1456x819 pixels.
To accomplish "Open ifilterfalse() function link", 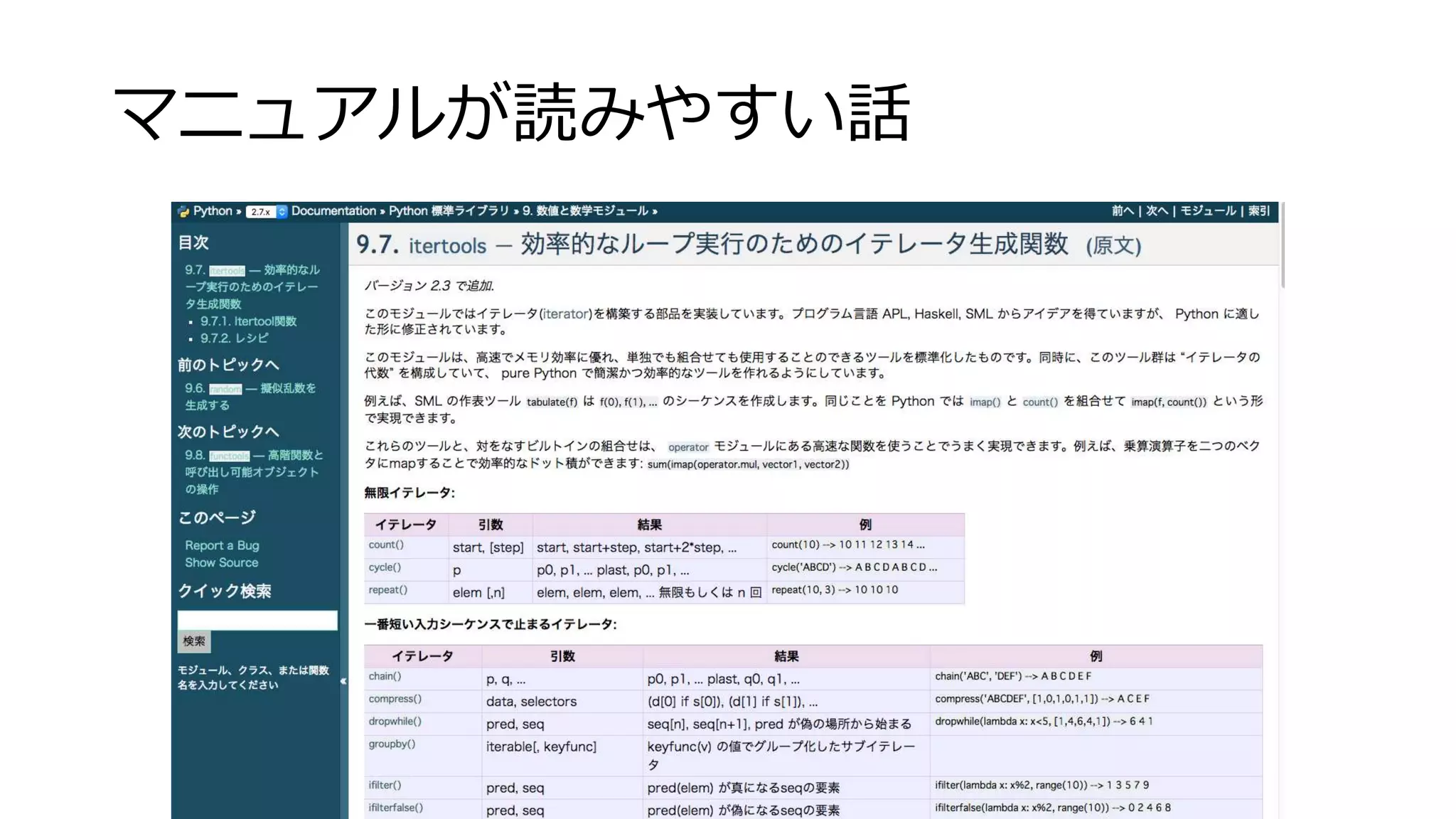I will click(395, 808).
